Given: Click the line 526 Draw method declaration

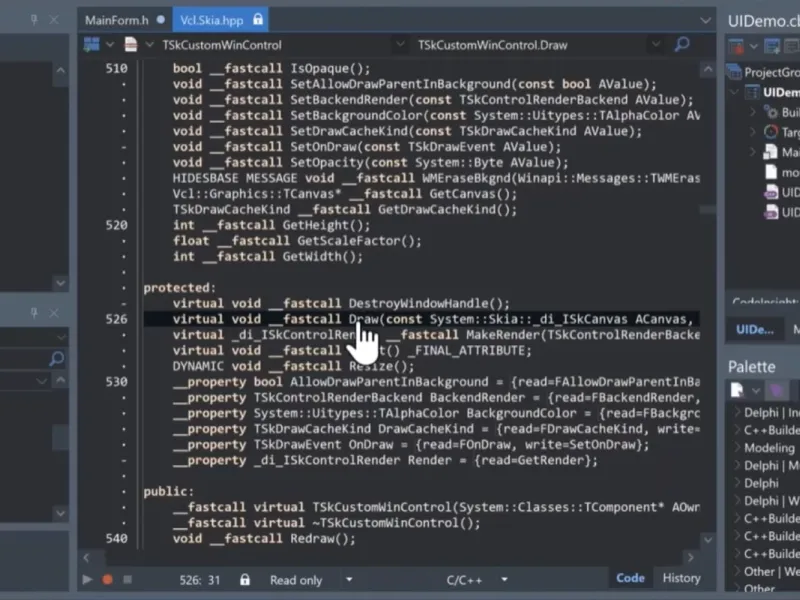Looking at the screenshot, I should 421,319.
